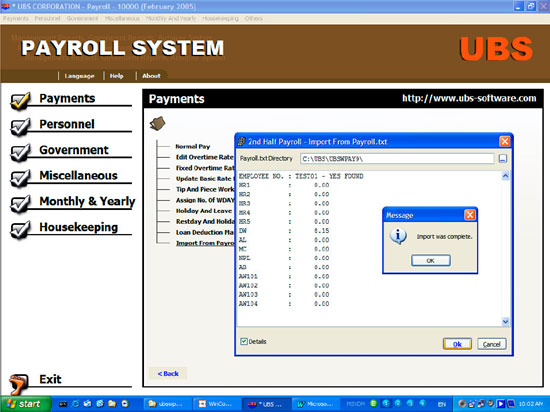Click the Payroll.txt Directory path field
The height and width of the screenshot is (412, 550).
click(x=397, y=159)
